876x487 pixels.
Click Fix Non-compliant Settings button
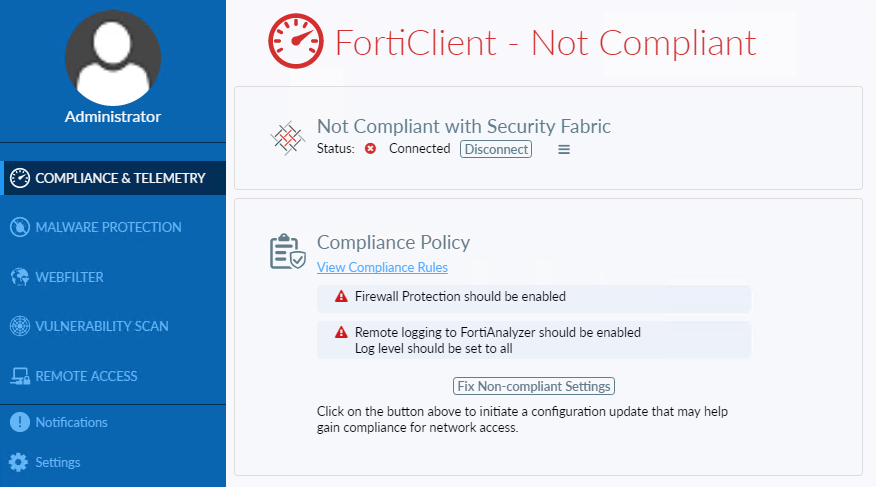(533, 386)
